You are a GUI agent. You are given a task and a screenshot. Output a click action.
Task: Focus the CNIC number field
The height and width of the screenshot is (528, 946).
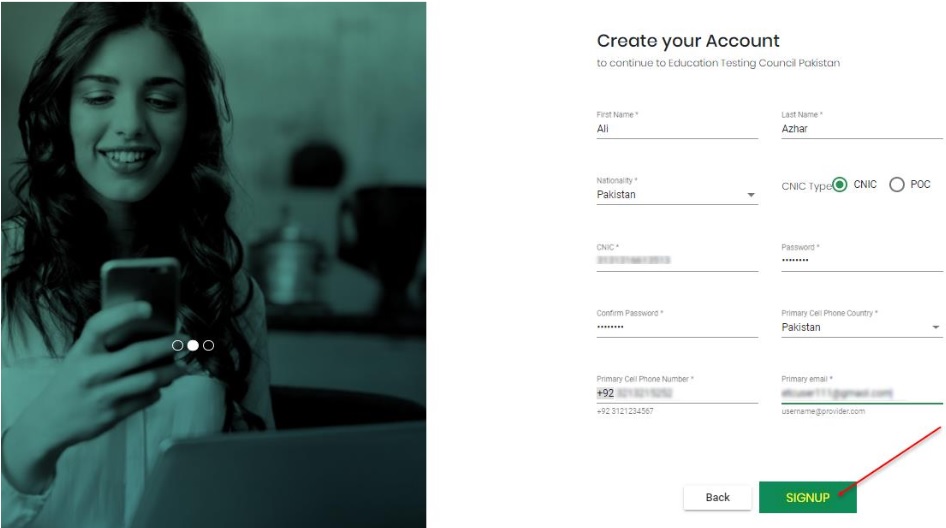coord(677,261)
